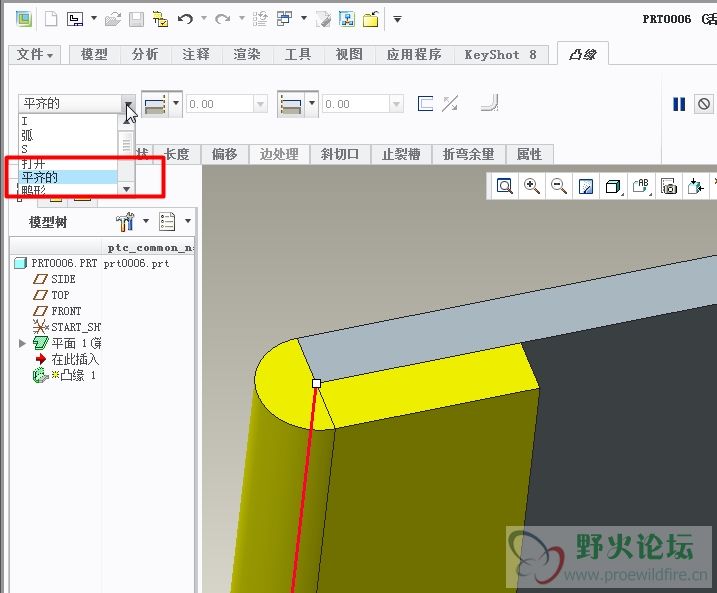The height and width of the screenshot is (593, 717).
Task: Click the Zoom In magnifier icon
Action: (532, 186)
